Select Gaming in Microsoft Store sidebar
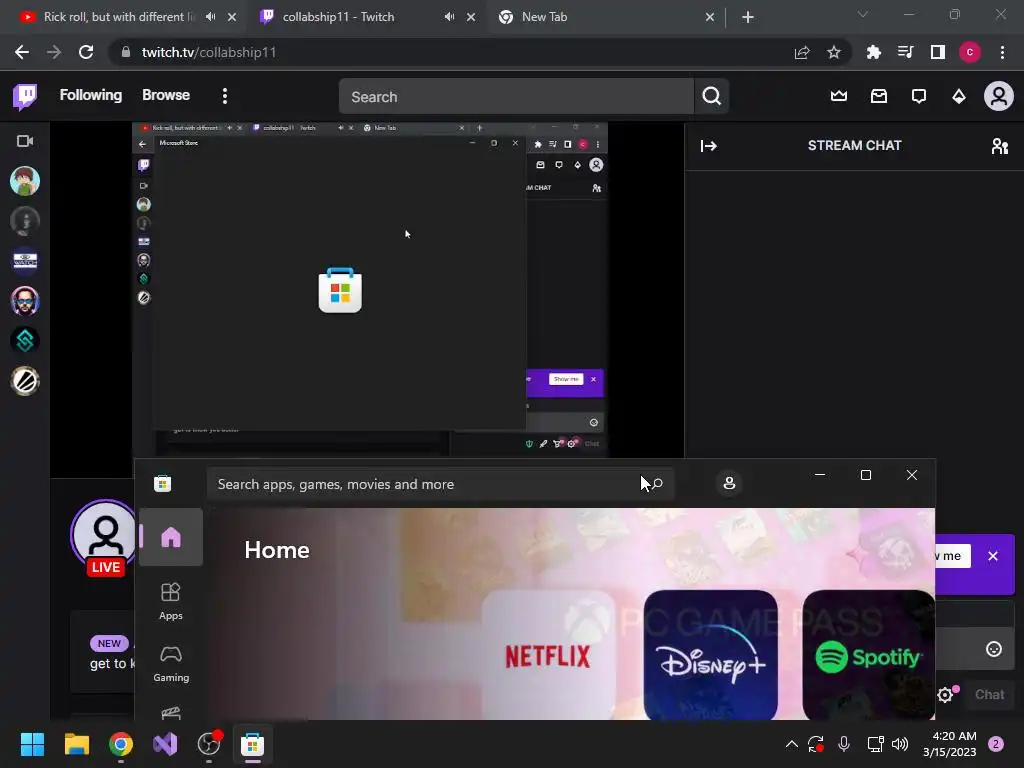 [x=171, y=664]
